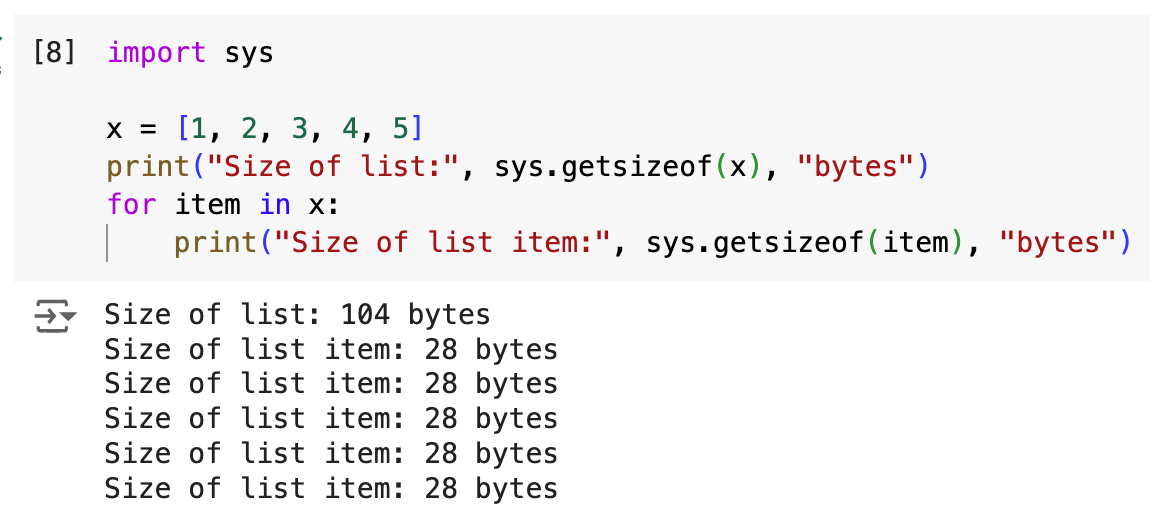1150x516 pixels.
Task: Click the 'sys' module name on the import line
Action: tap(249, 52)
